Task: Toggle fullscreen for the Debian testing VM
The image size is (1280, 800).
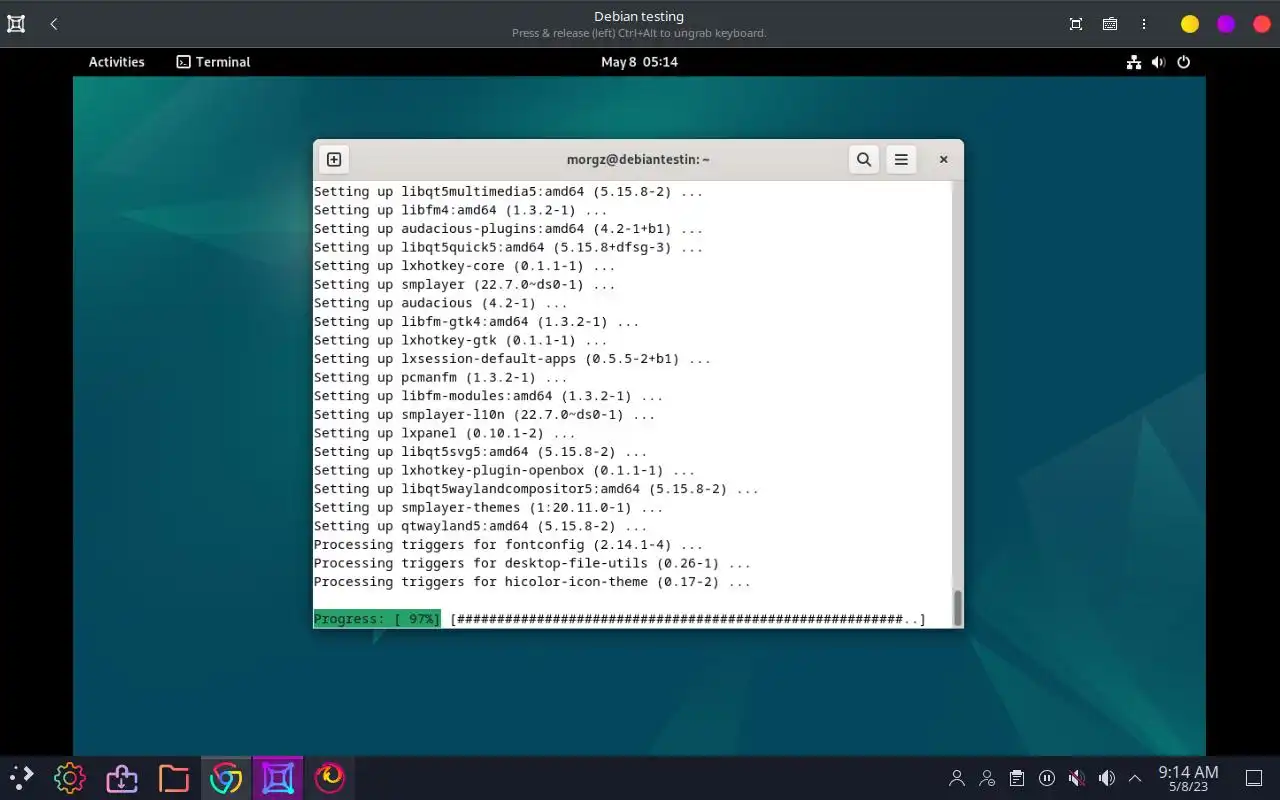Action: pos(1076,24)
